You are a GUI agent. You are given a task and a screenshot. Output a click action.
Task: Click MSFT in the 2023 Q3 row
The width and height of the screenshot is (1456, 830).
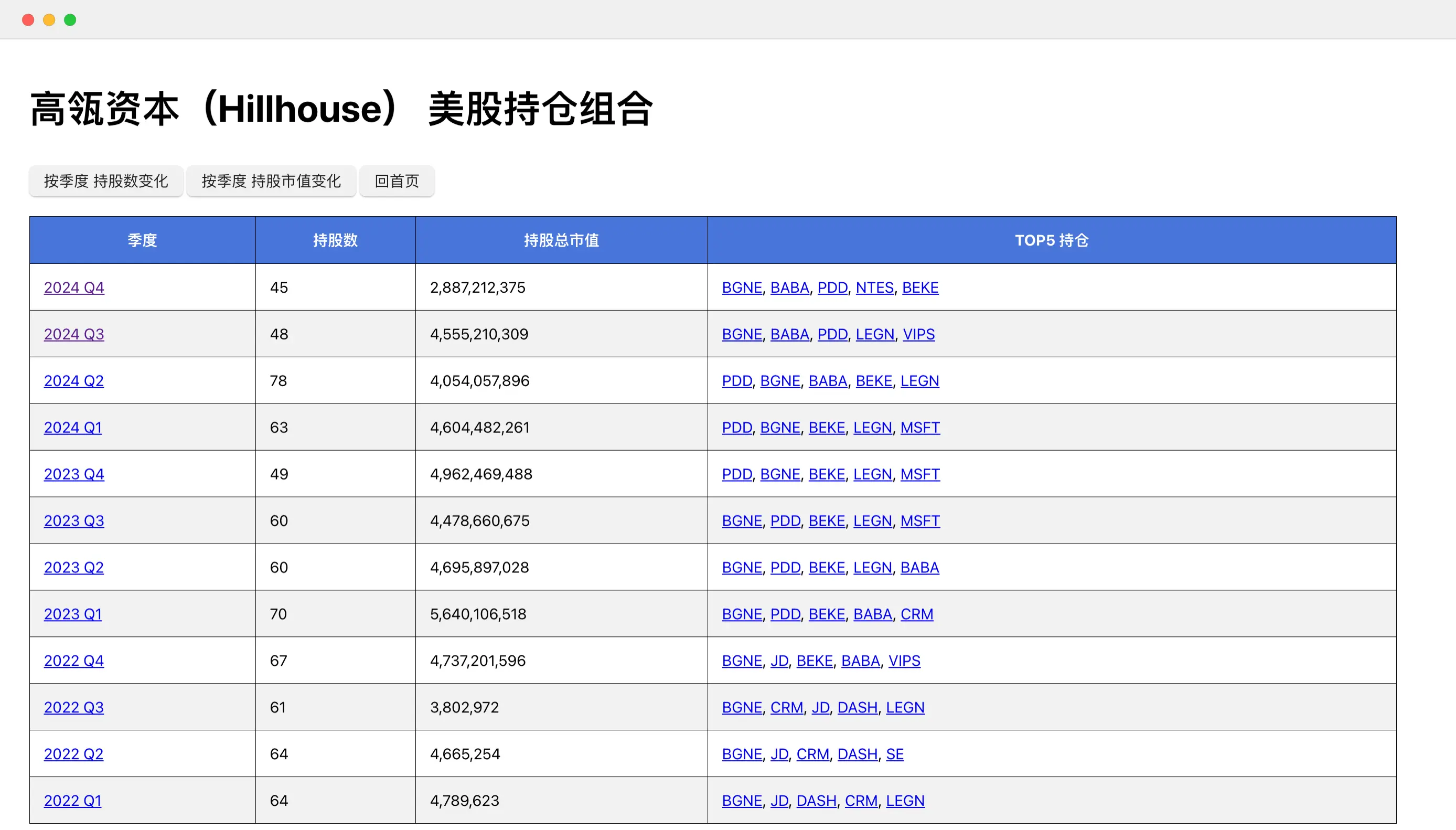tap(920, 521)
